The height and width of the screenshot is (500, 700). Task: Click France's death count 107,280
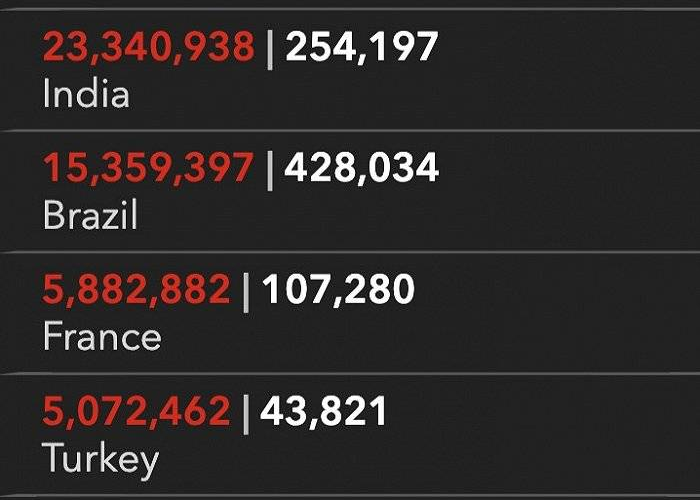point(338,289)
